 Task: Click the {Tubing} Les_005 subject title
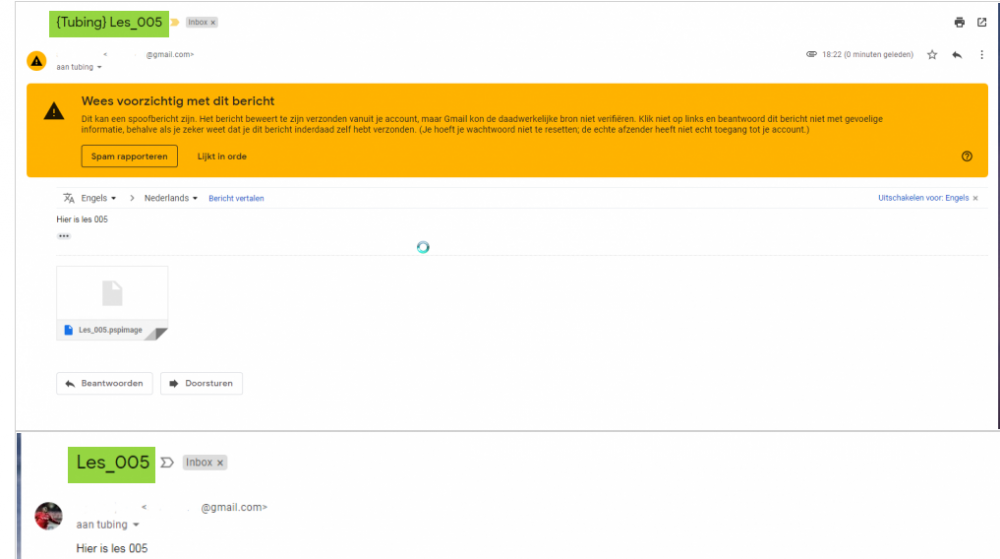tap(109, 23)
